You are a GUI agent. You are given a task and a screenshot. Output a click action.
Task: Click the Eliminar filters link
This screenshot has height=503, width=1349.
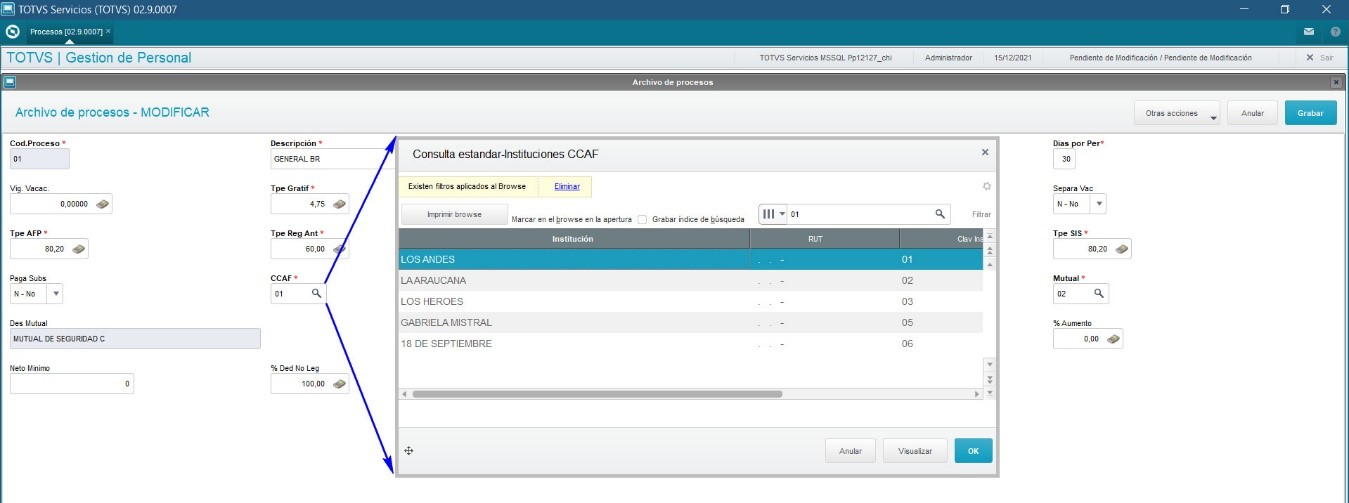pyautogui.click(x=567, y=186)
